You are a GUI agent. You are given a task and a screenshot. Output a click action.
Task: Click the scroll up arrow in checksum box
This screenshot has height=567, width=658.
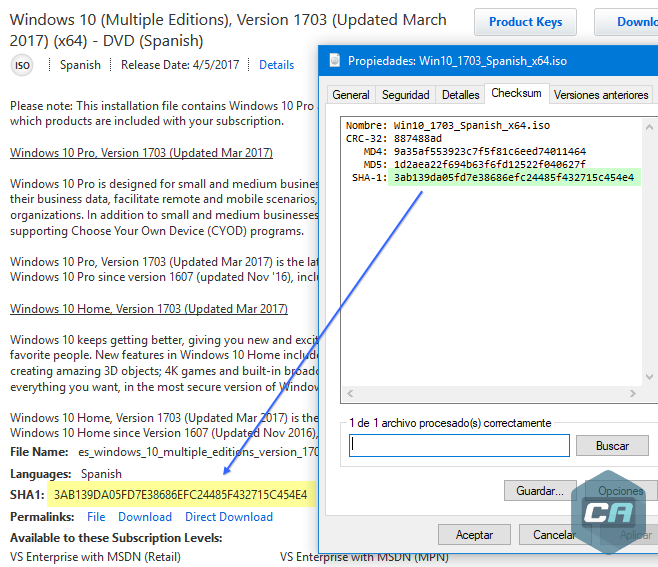(649, 127)
